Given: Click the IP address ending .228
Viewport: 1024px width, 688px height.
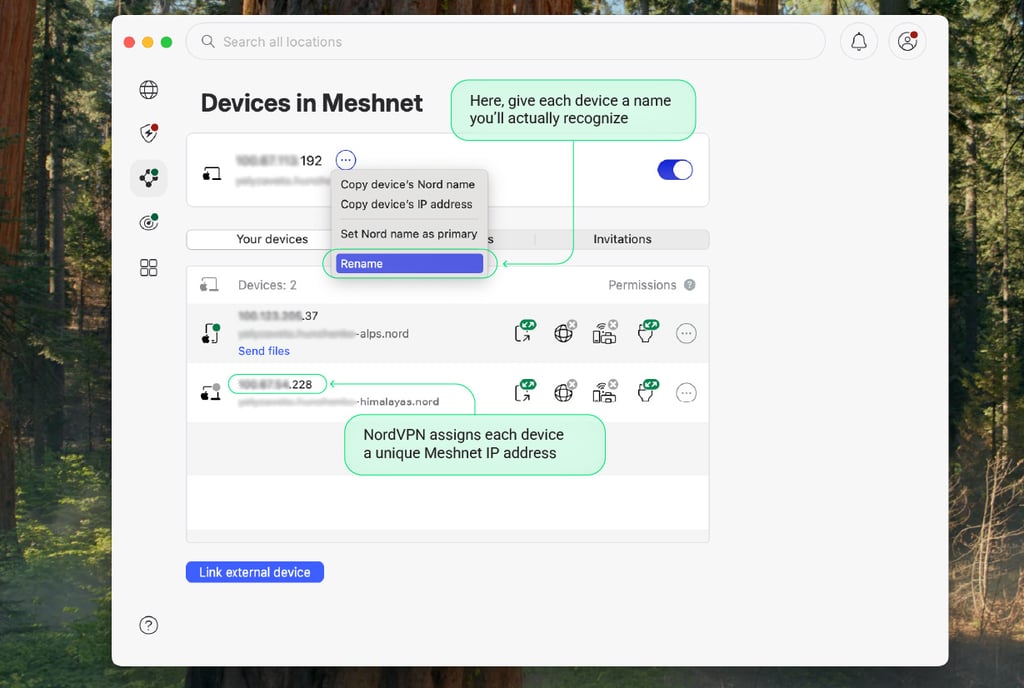Looking at the screenshot, I should (275, 384).
